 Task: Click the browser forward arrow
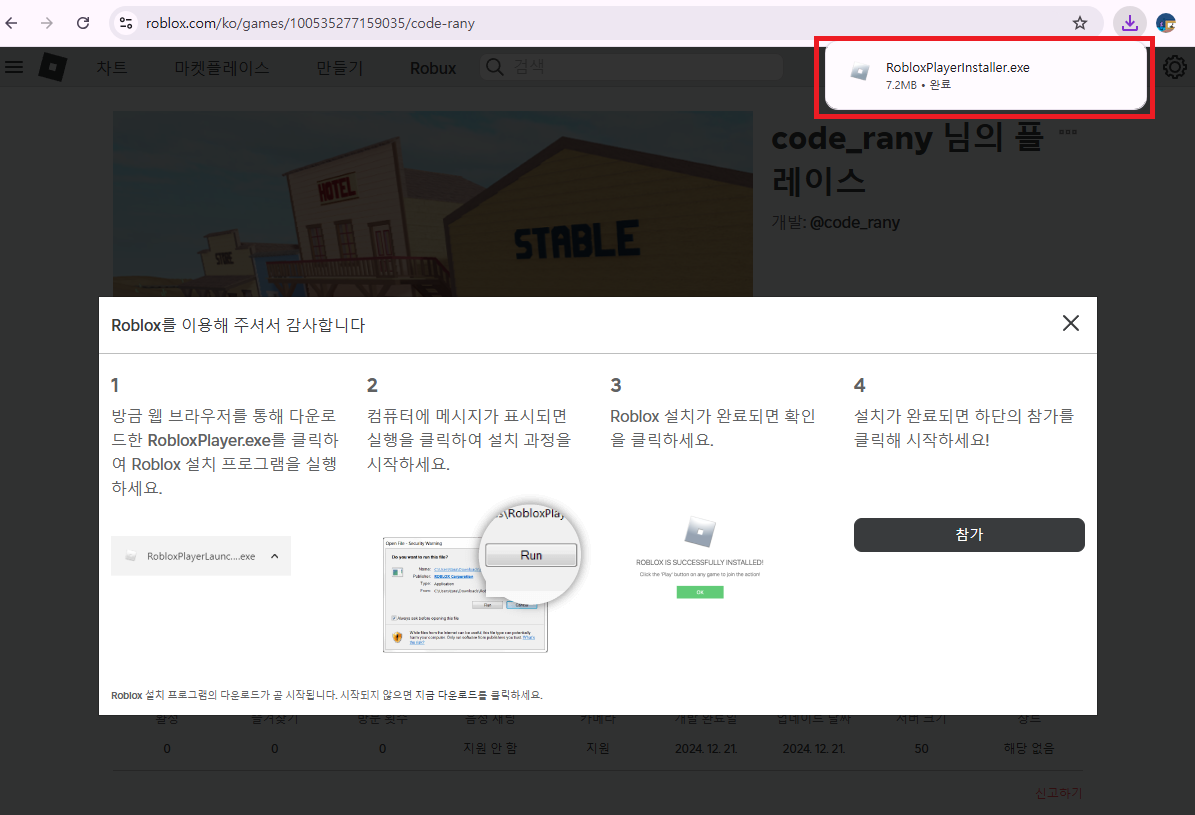click(x=47, y=23)
